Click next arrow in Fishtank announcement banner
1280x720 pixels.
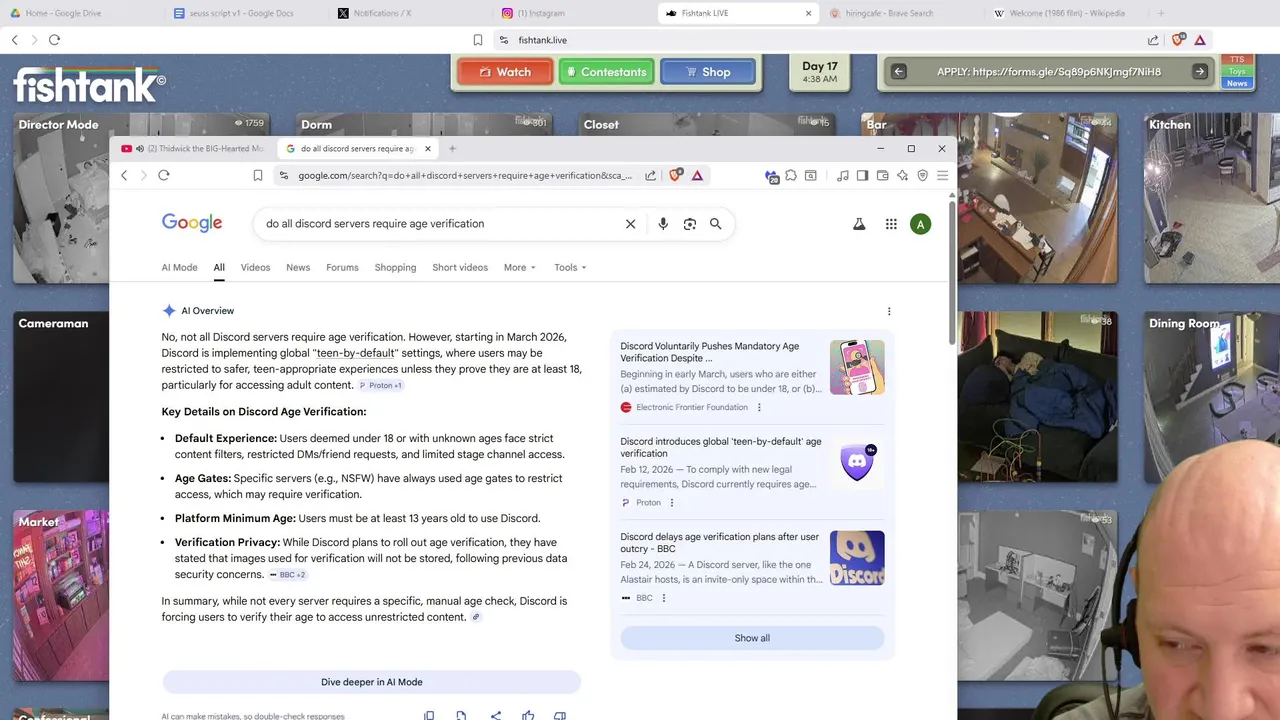coord(1200,72)
